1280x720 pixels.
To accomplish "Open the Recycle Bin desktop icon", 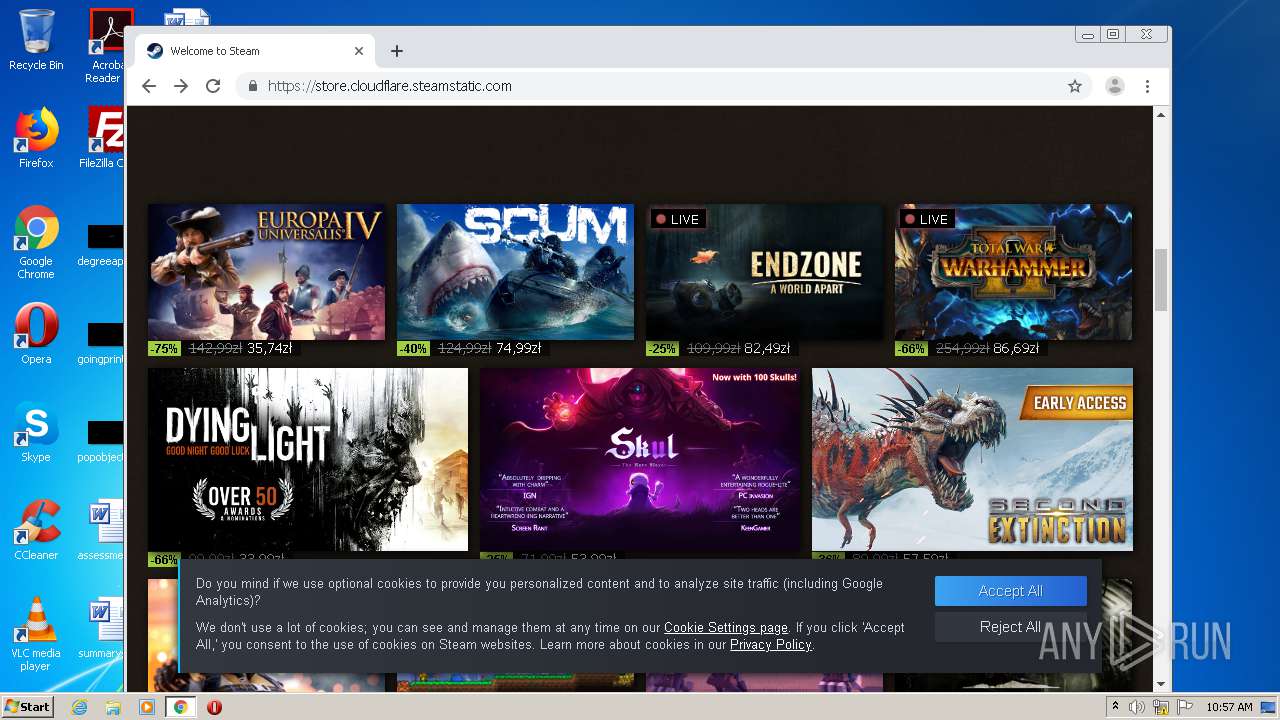I will 36,40.
